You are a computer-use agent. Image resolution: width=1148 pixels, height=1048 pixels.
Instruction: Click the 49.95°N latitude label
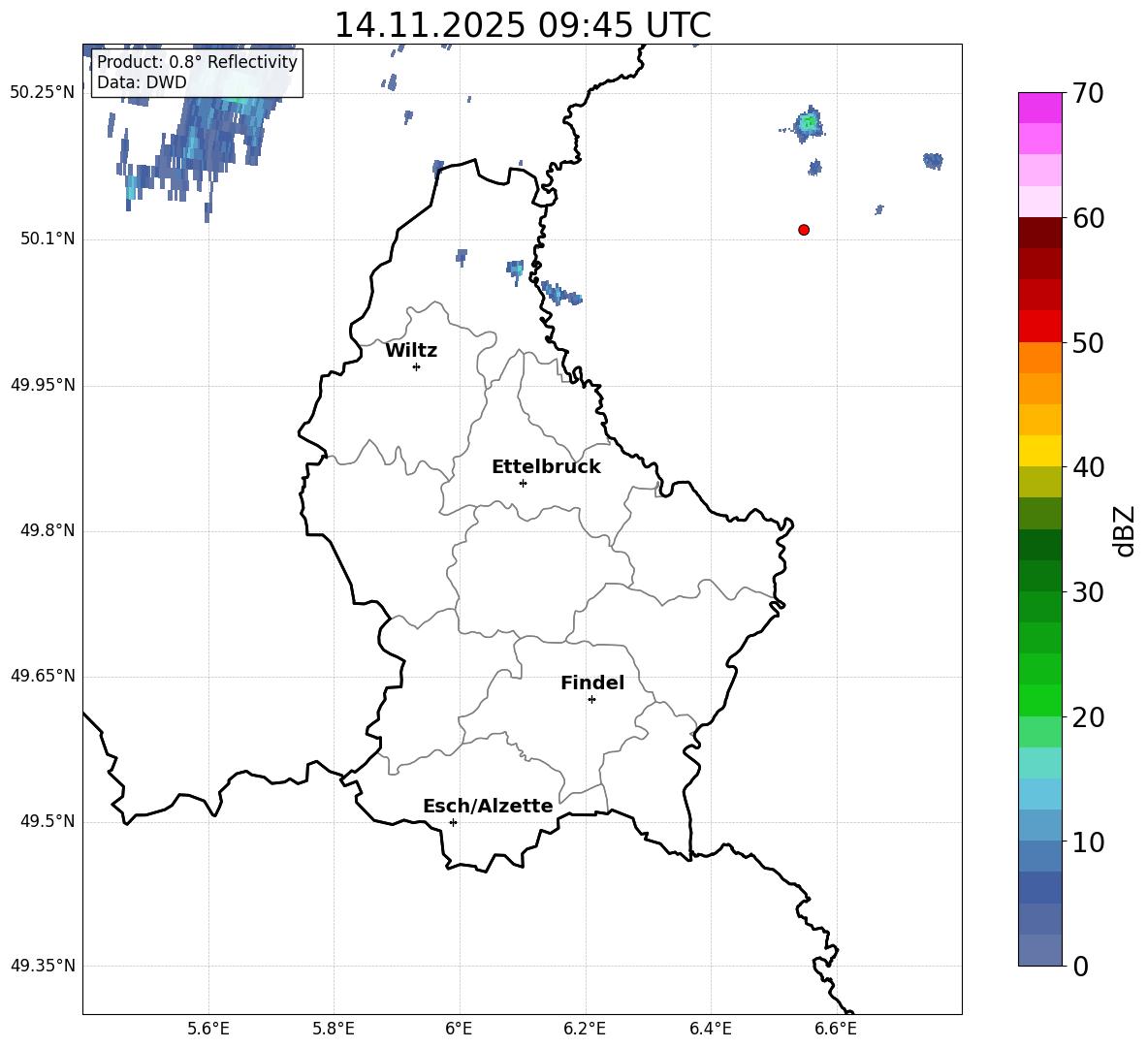pos(43,385)
